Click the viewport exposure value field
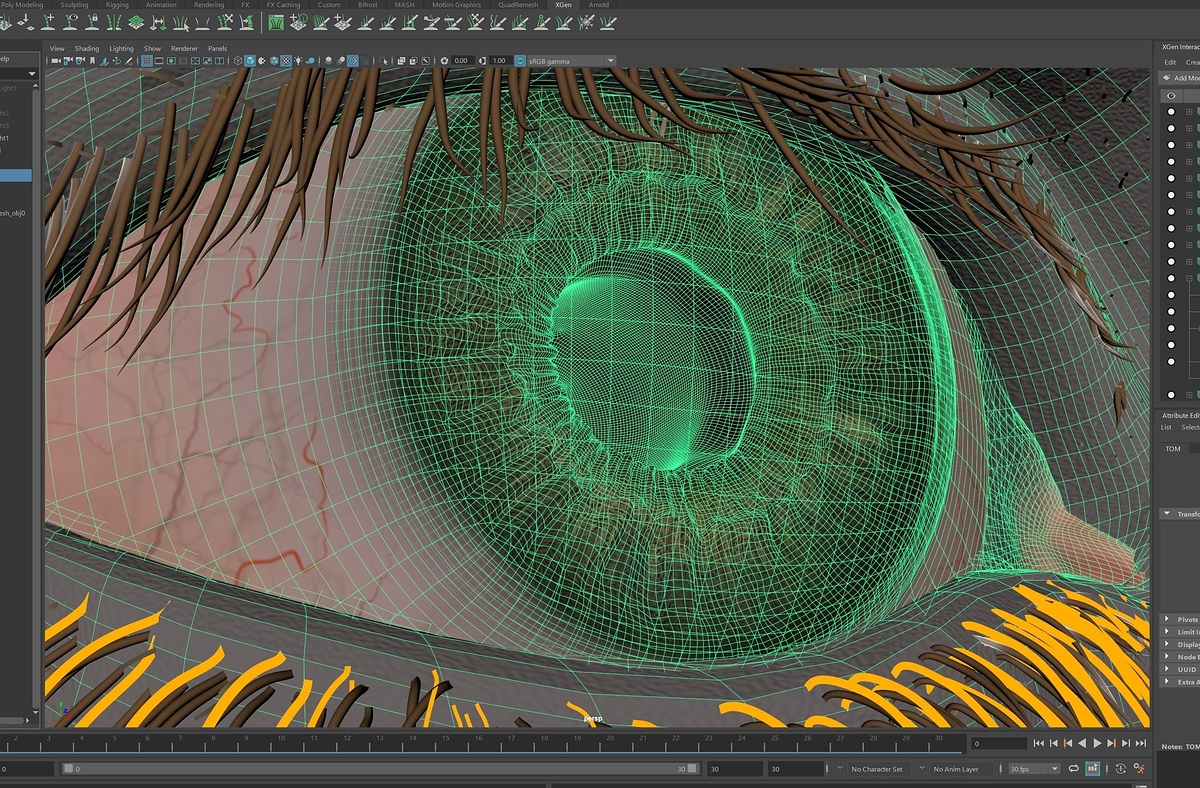 461,61
